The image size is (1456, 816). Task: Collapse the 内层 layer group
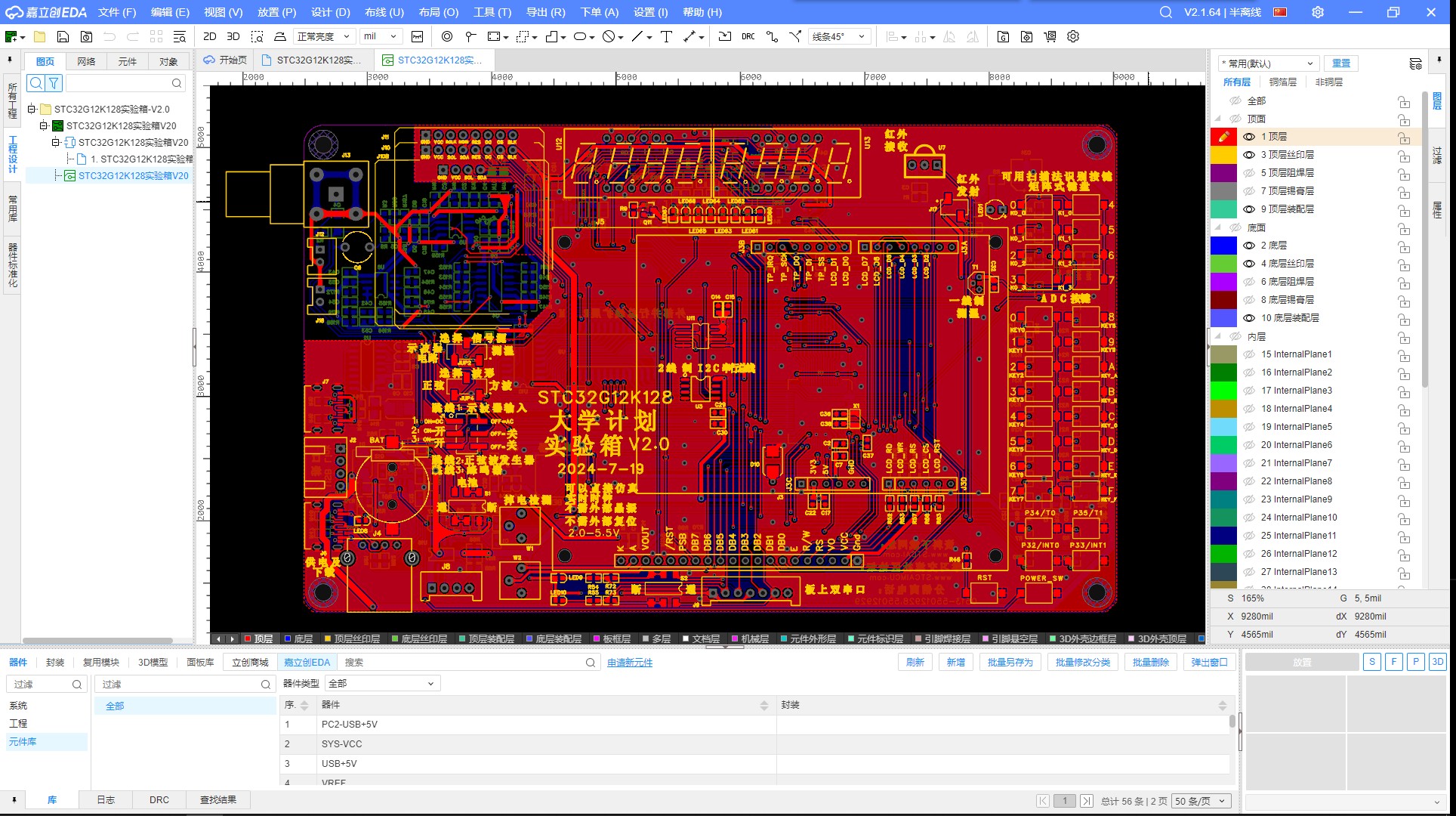(1217, 336)
